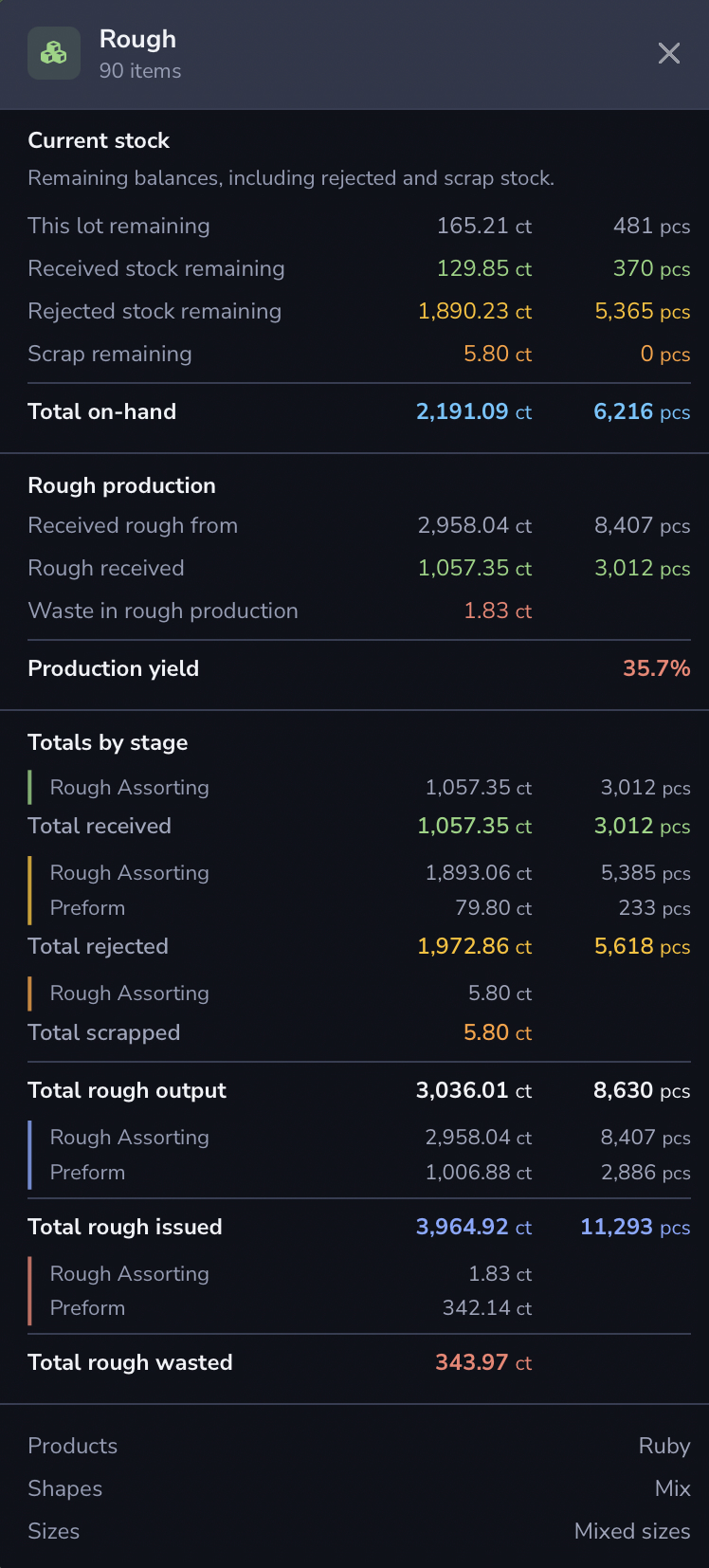Viewport: 709px width, 1568px height.
Task: Click the Rough panel title
Action: (137, 39)
